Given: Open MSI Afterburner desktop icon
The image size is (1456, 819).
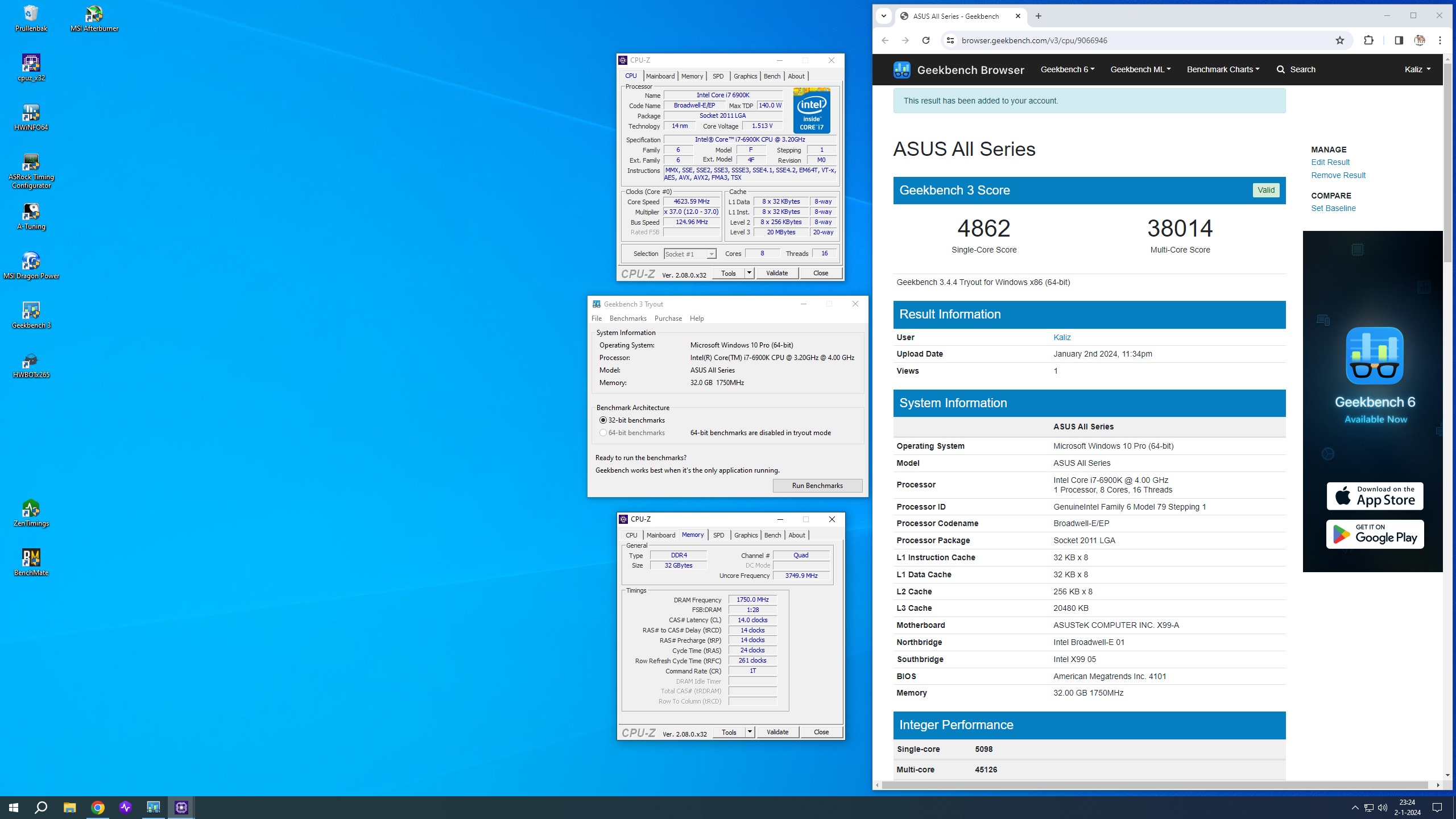Looking at the screenshot, I should pyautogui.click(x=94, y=18).
